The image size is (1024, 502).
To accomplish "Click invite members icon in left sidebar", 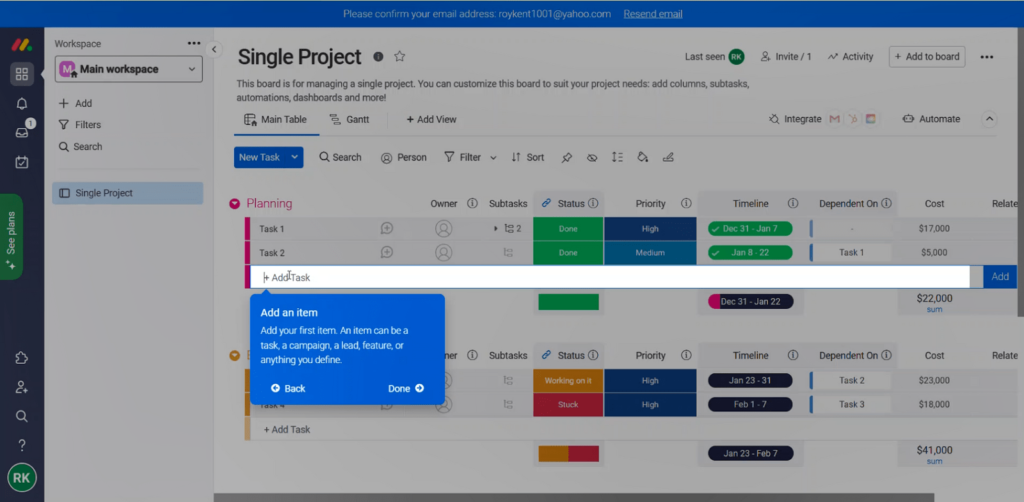I will point(22,387).
